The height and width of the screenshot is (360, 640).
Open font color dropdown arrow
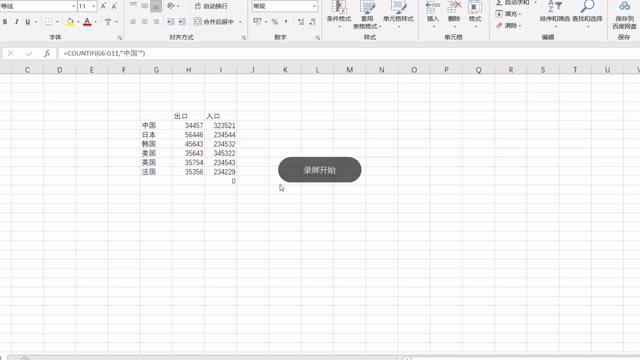tap(96, 22)
